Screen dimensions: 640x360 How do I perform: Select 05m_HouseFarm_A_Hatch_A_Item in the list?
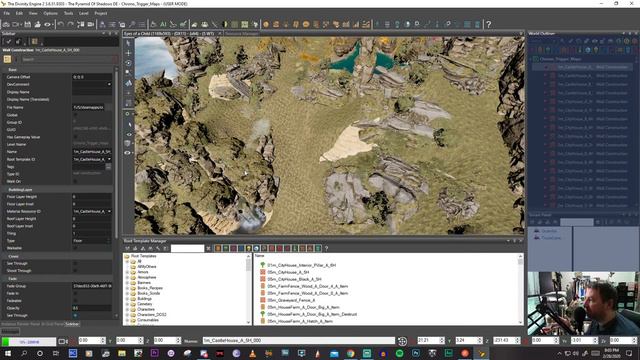click(x=300, y=321)
